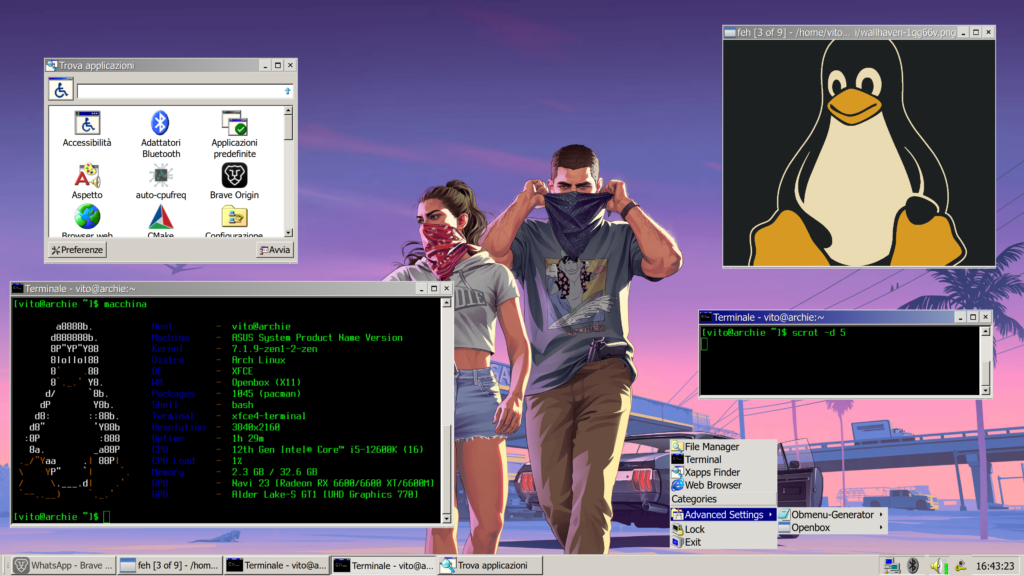Click the Avvia launch button
Screen dimensions: 1024x576
[x=275, y=249]
